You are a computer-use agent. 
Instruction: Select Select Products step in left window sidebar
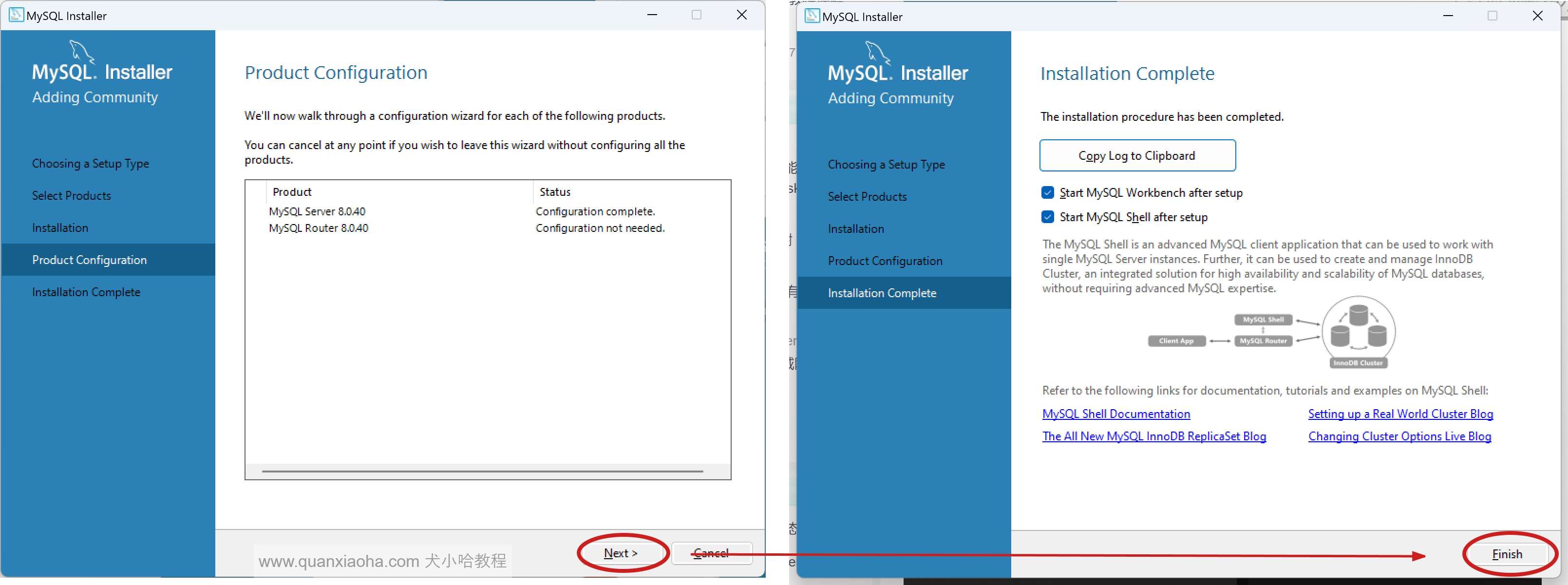[71, 196]
